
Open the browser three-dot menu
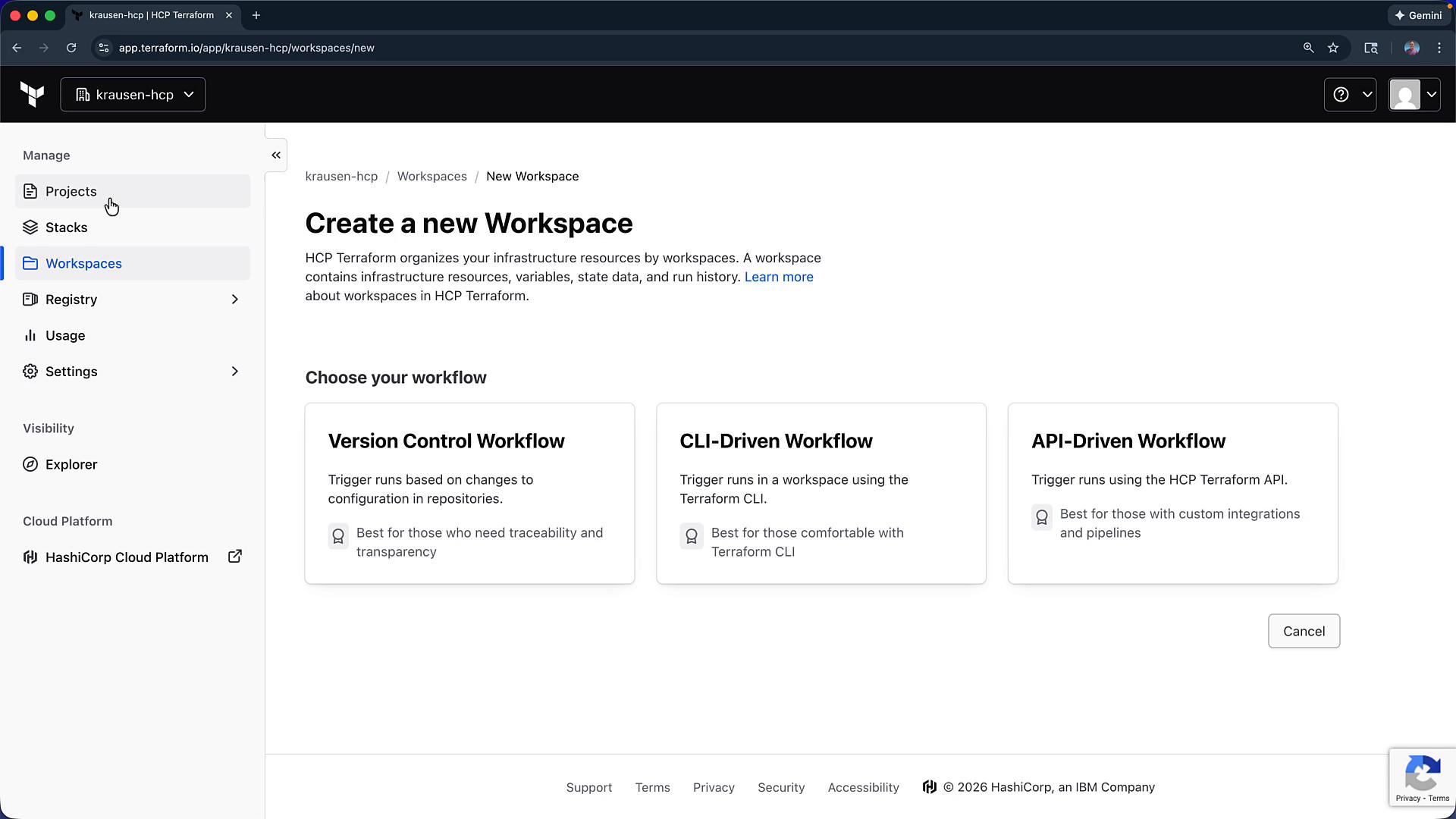coord(1439,48)
